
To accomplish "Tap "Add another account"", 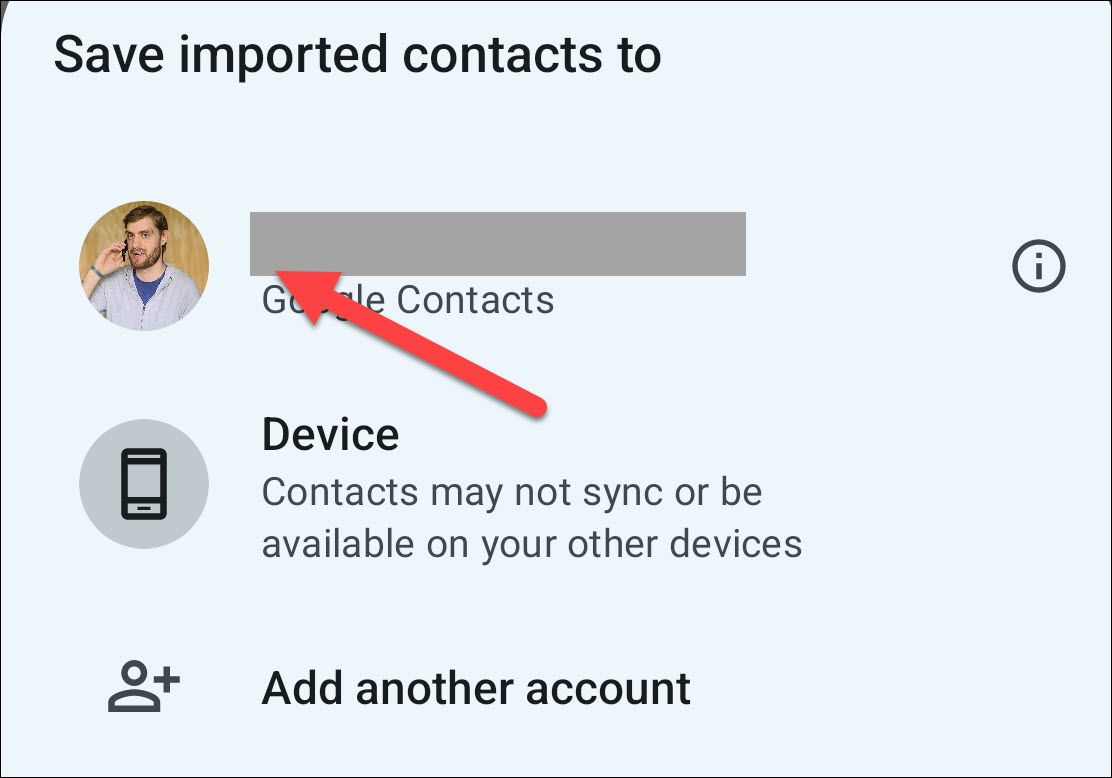I will pyautogui.click(x=476, y=689).
